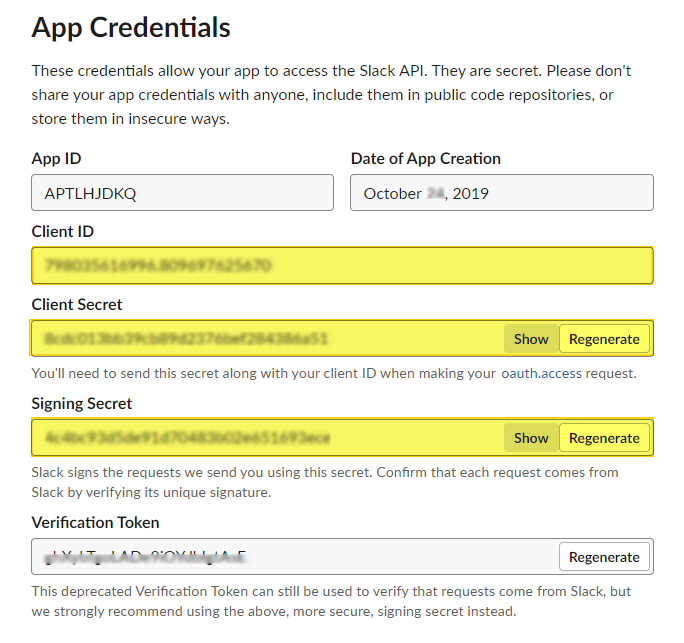Click the App Credentials heading
The height and width of the screenshot is (643, 684).
(131, 27)
